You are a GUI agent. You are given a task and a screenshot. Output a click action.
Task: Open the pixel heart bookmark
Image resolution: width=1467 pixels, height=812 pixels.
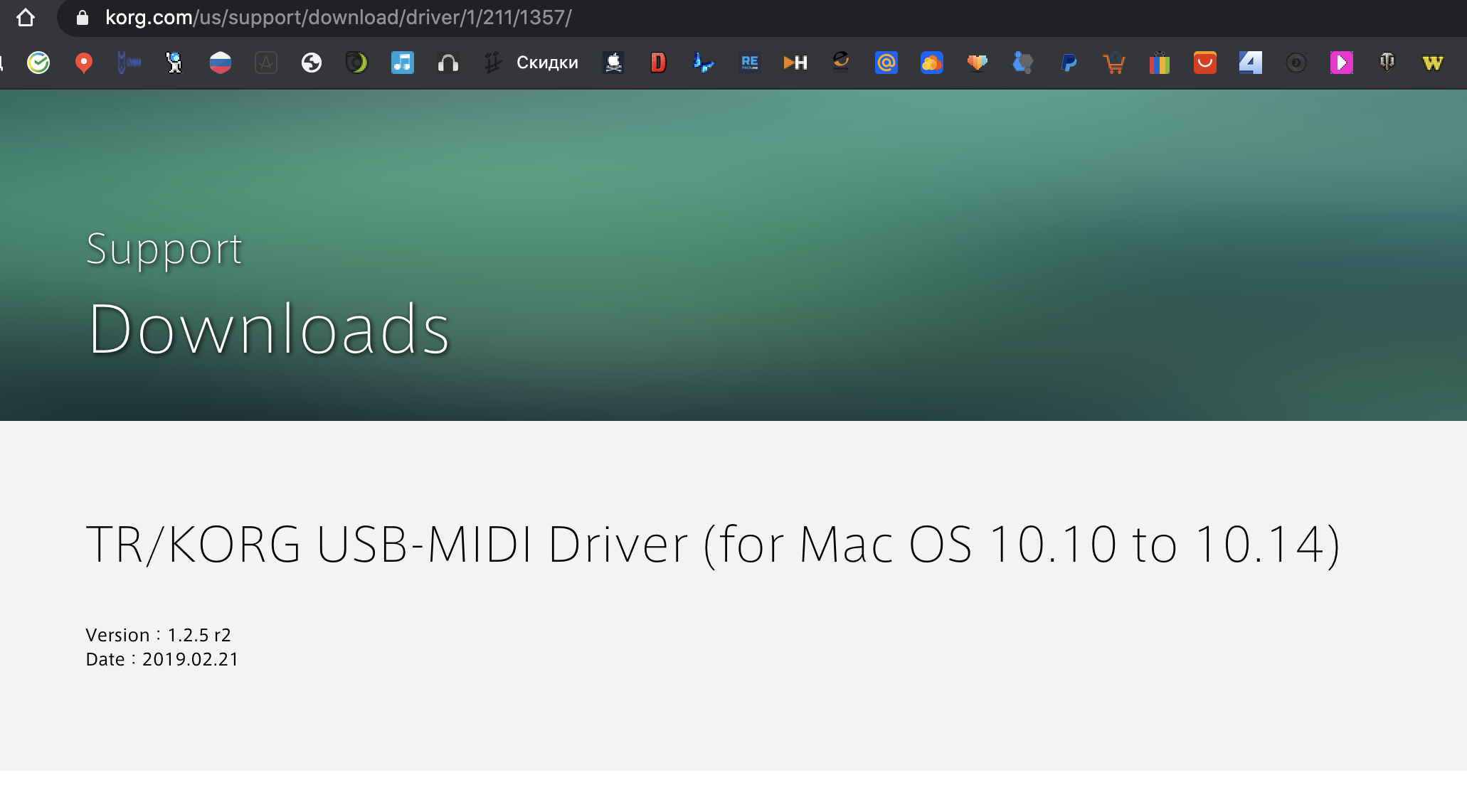[x=978, y=63]
